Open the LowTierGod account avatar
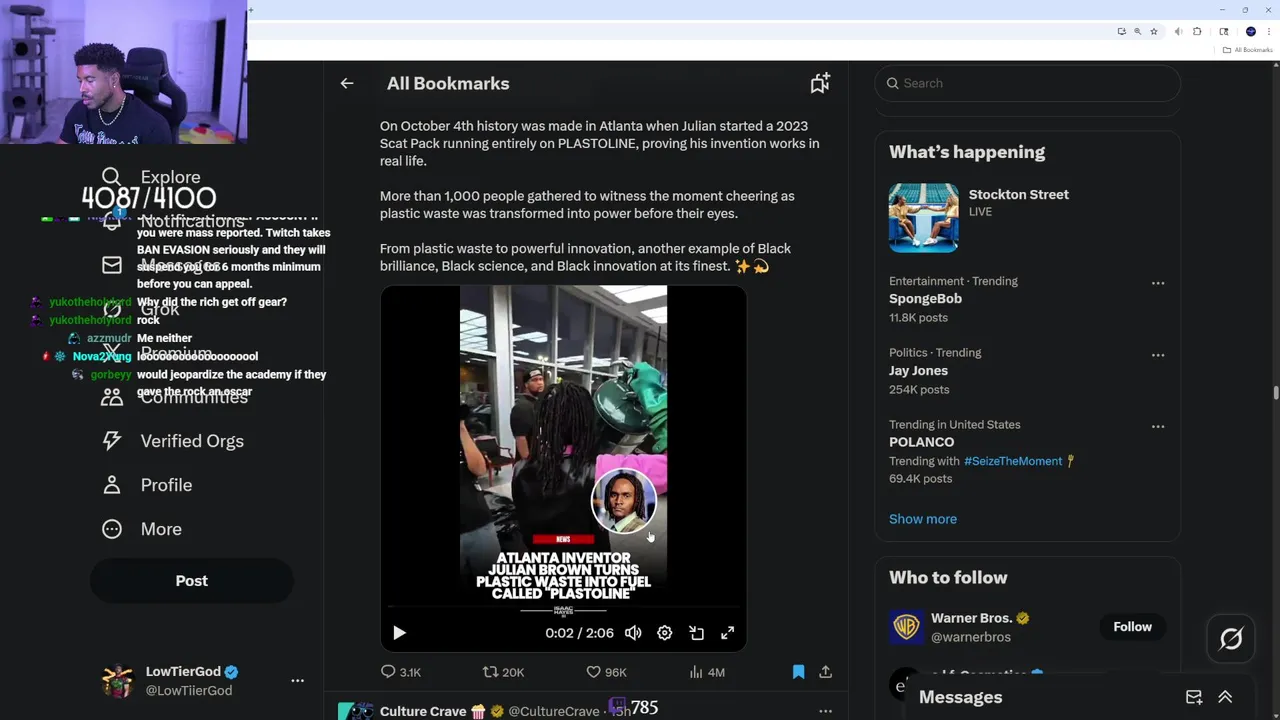Image resolution: width=1280 pixels, height=720 pixels. click(118, 681)
